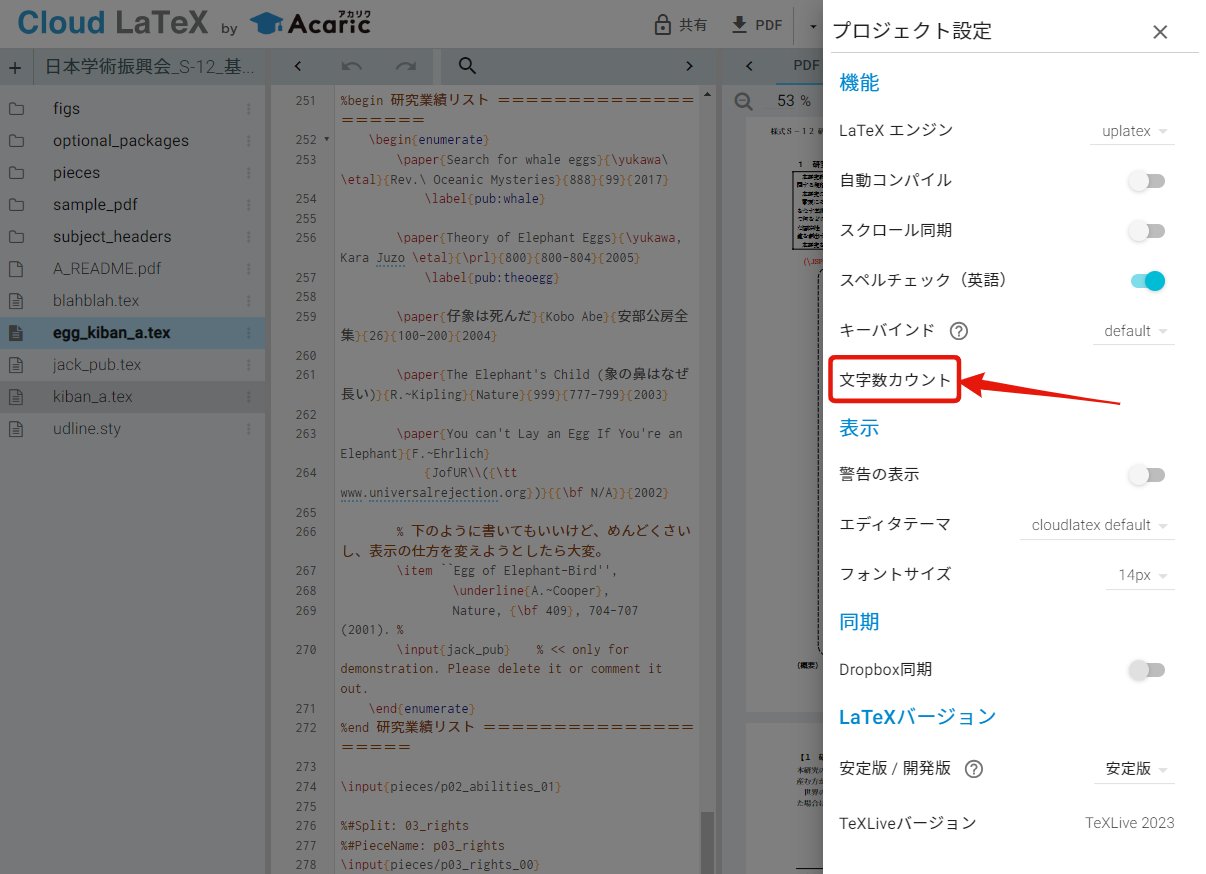Open the sample_pdf folder

pyautogui.click(x=95, y=205)
